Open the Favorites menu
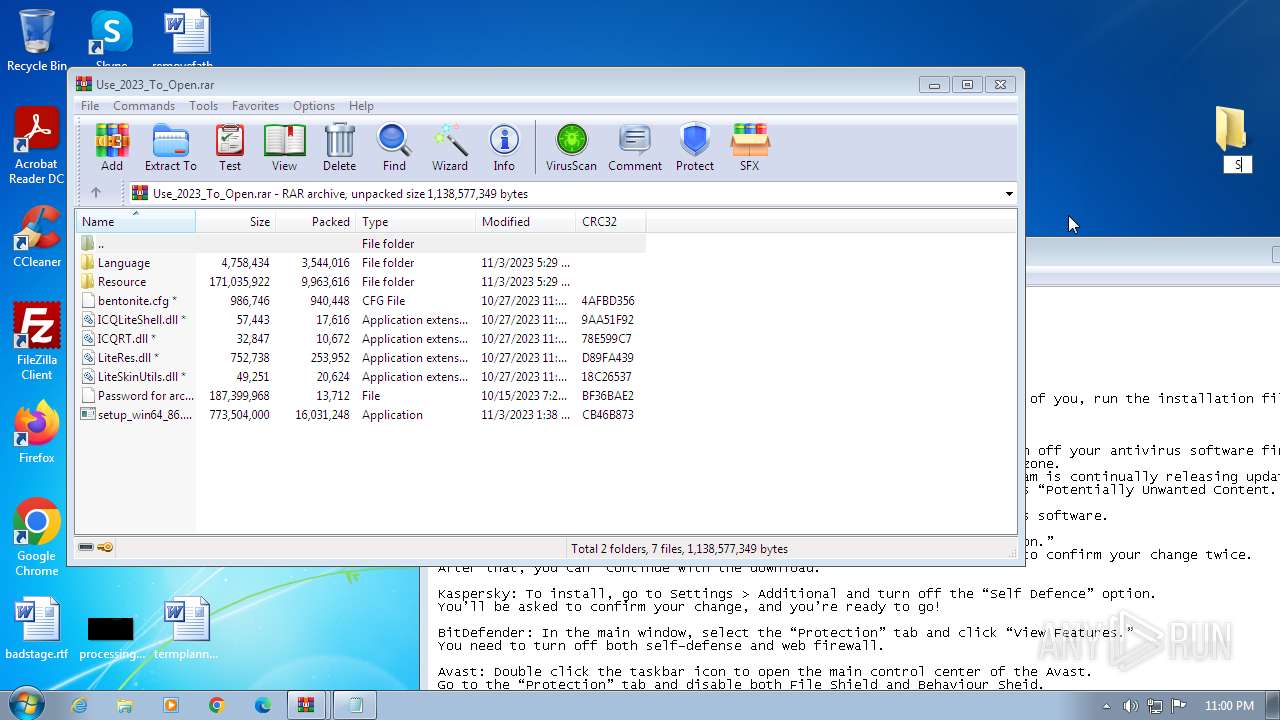This screenshot has width=1280, height=720. click(255, 106)
